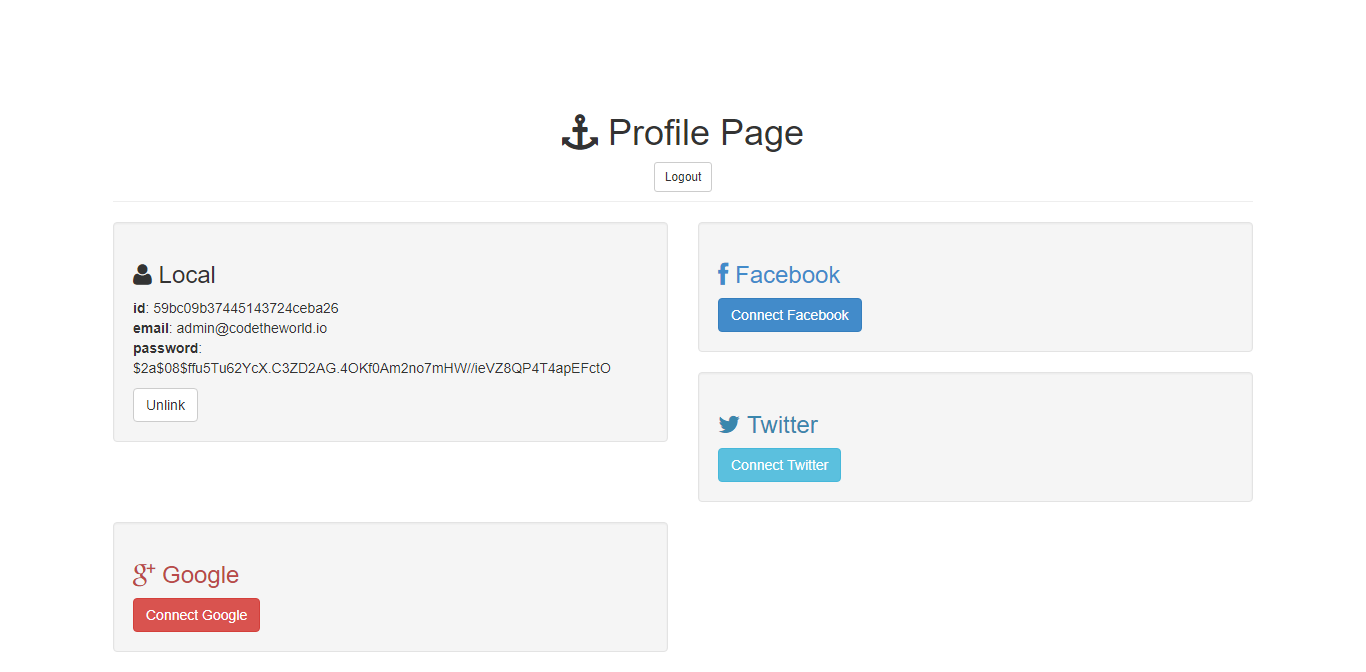Click the Local section heading
This screenshot has height=672, width=1366.
point(187,275)
